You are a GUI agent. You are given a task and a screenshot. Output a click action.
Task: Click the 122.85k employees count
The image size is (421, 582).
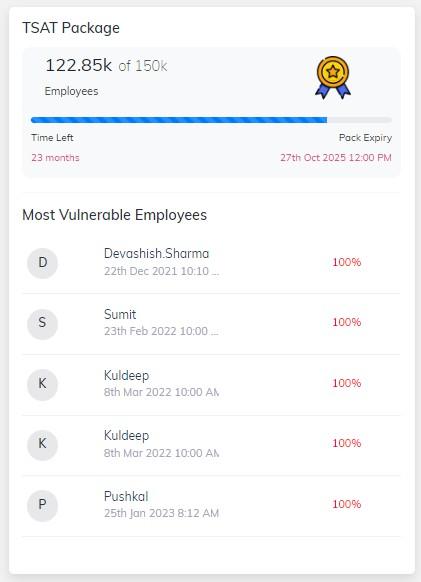(x=78, y=66)
